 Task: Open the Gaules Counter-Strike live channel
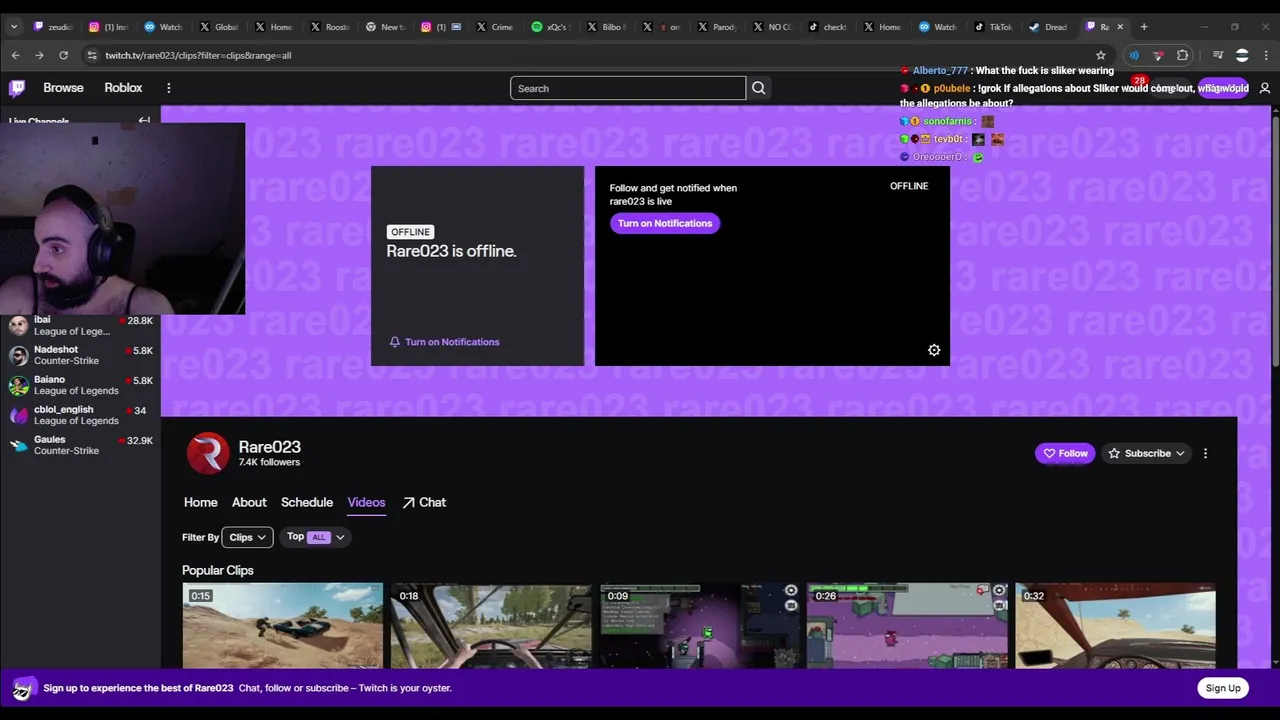coord(80,445)
